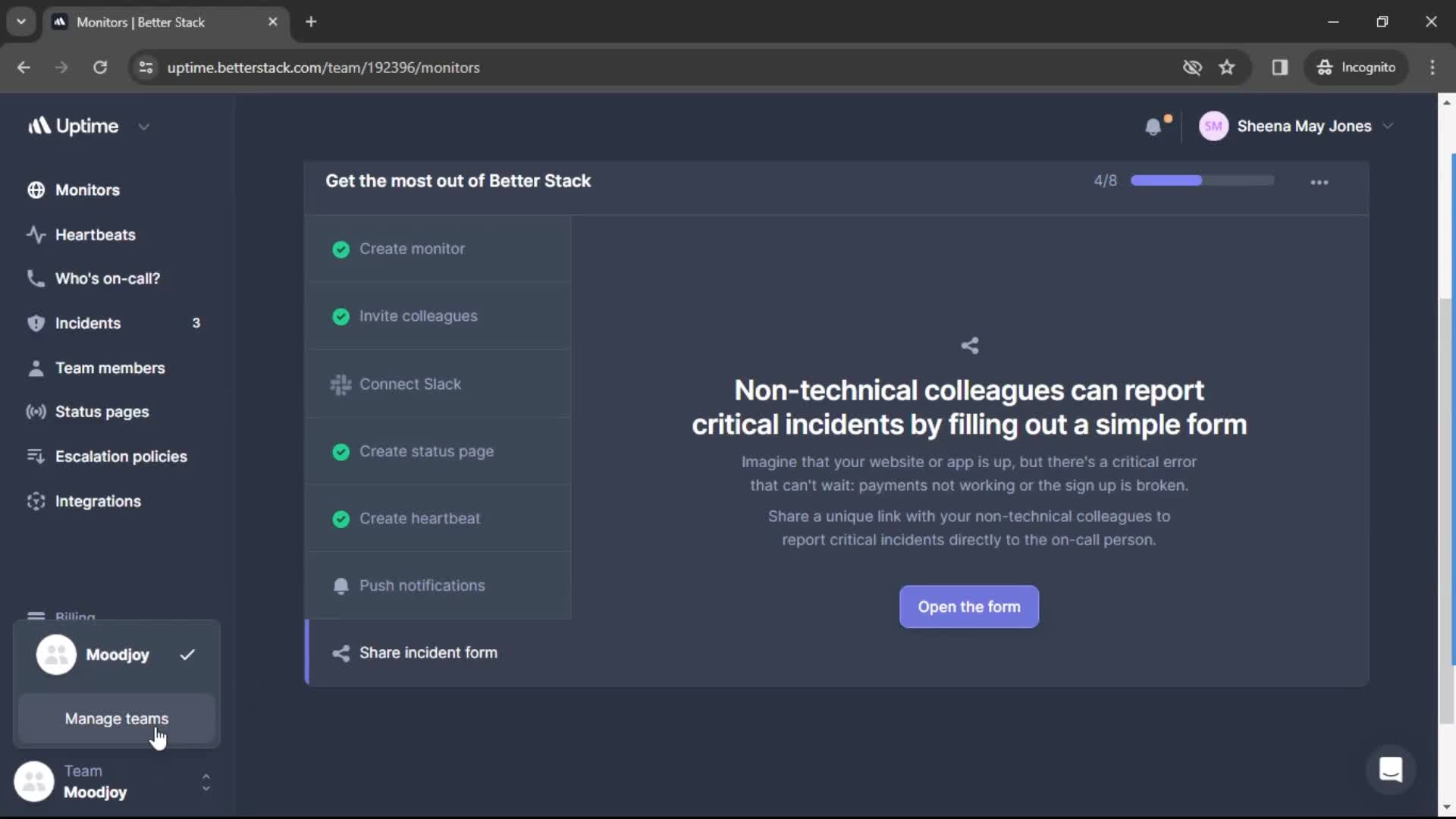Toggle the Team Moodjoy switcher arrows

(206, 782)
